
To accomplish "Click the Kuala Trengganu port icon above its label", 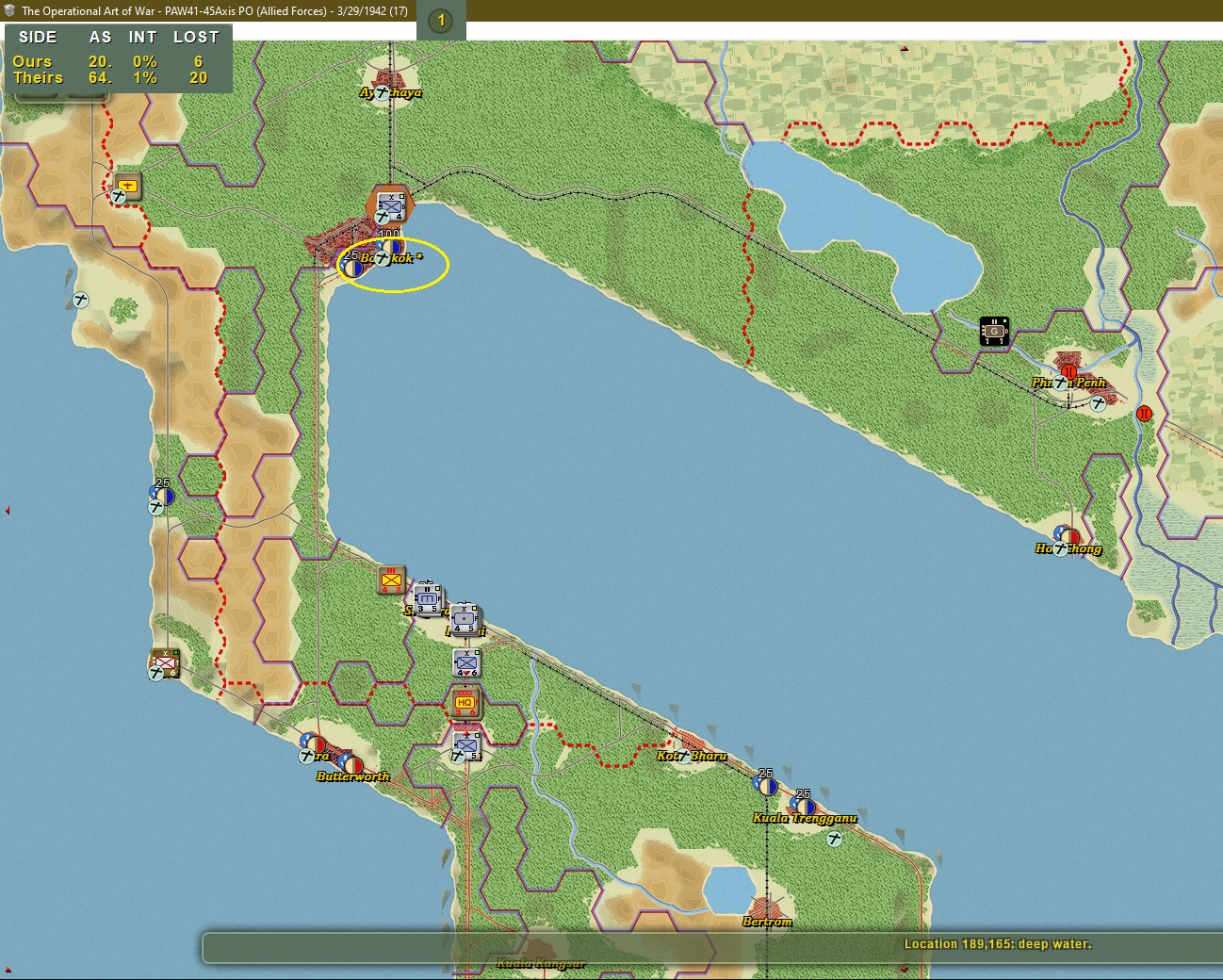I will tap(804, 806).
